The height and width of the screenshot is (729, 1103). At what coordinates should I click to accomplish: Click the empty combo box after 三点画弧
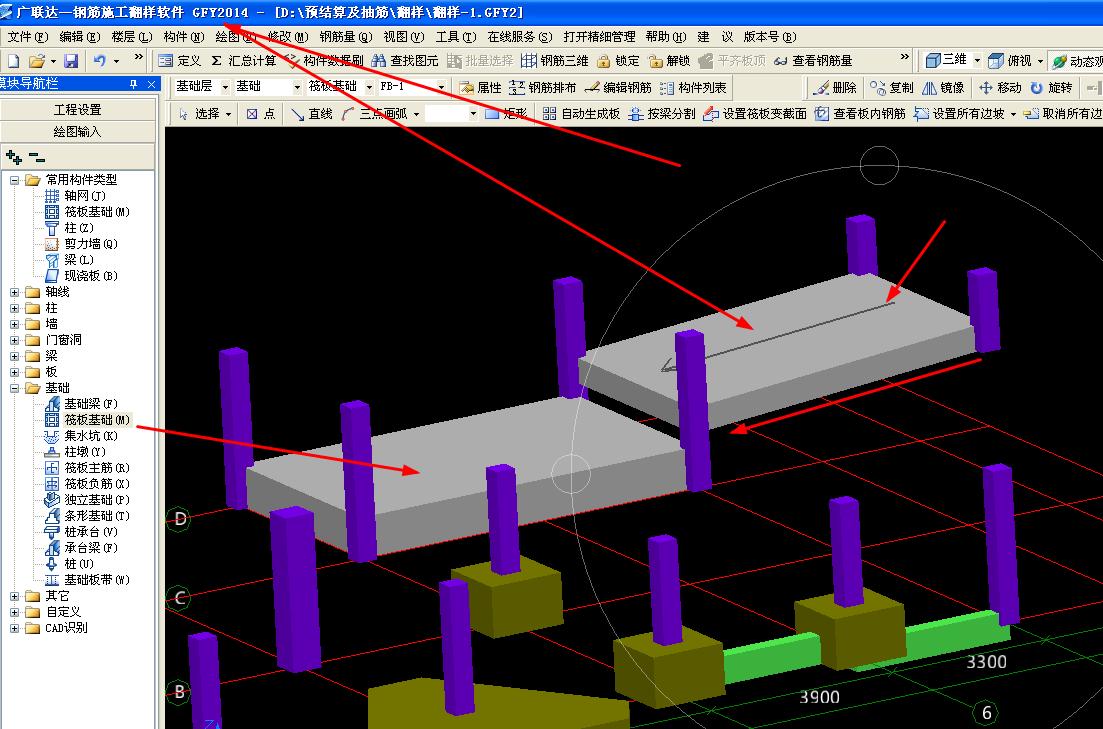(451, 113)
